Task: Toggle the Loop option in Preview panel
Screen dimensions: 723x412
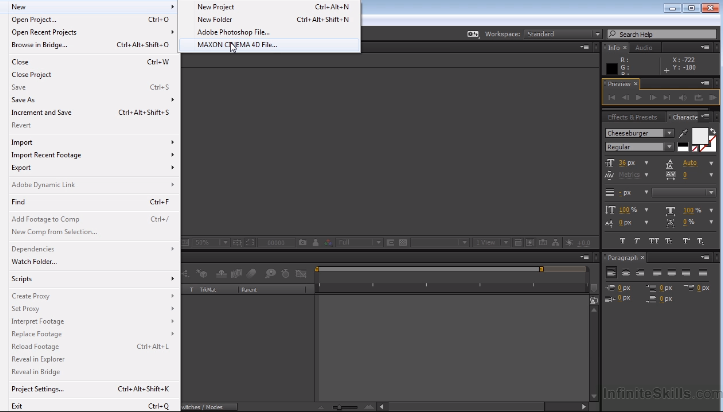Action: click(x=699, y=98)
